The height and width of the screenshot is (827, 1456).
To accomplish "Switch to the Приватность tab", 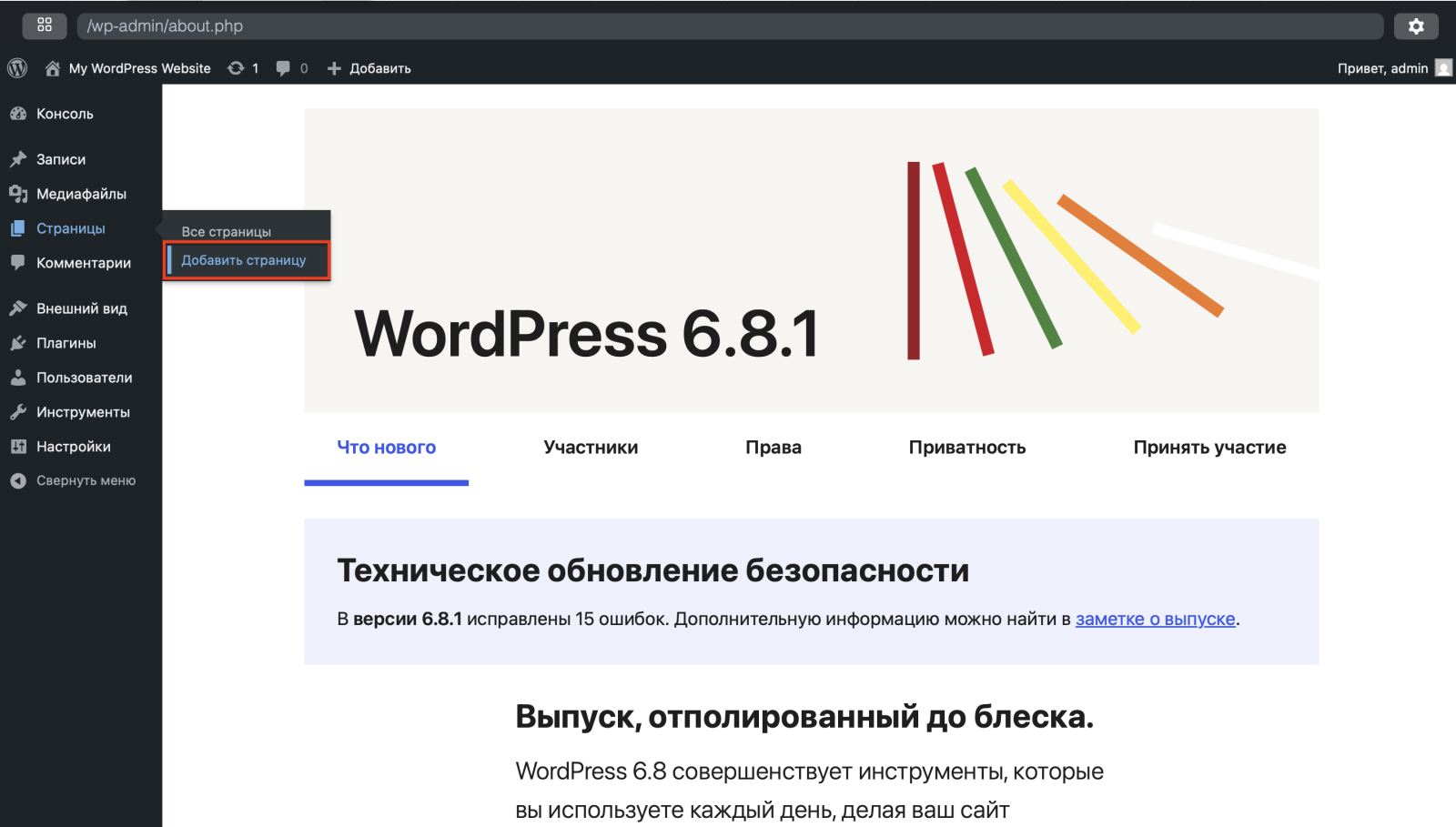I will pos(966,448).
